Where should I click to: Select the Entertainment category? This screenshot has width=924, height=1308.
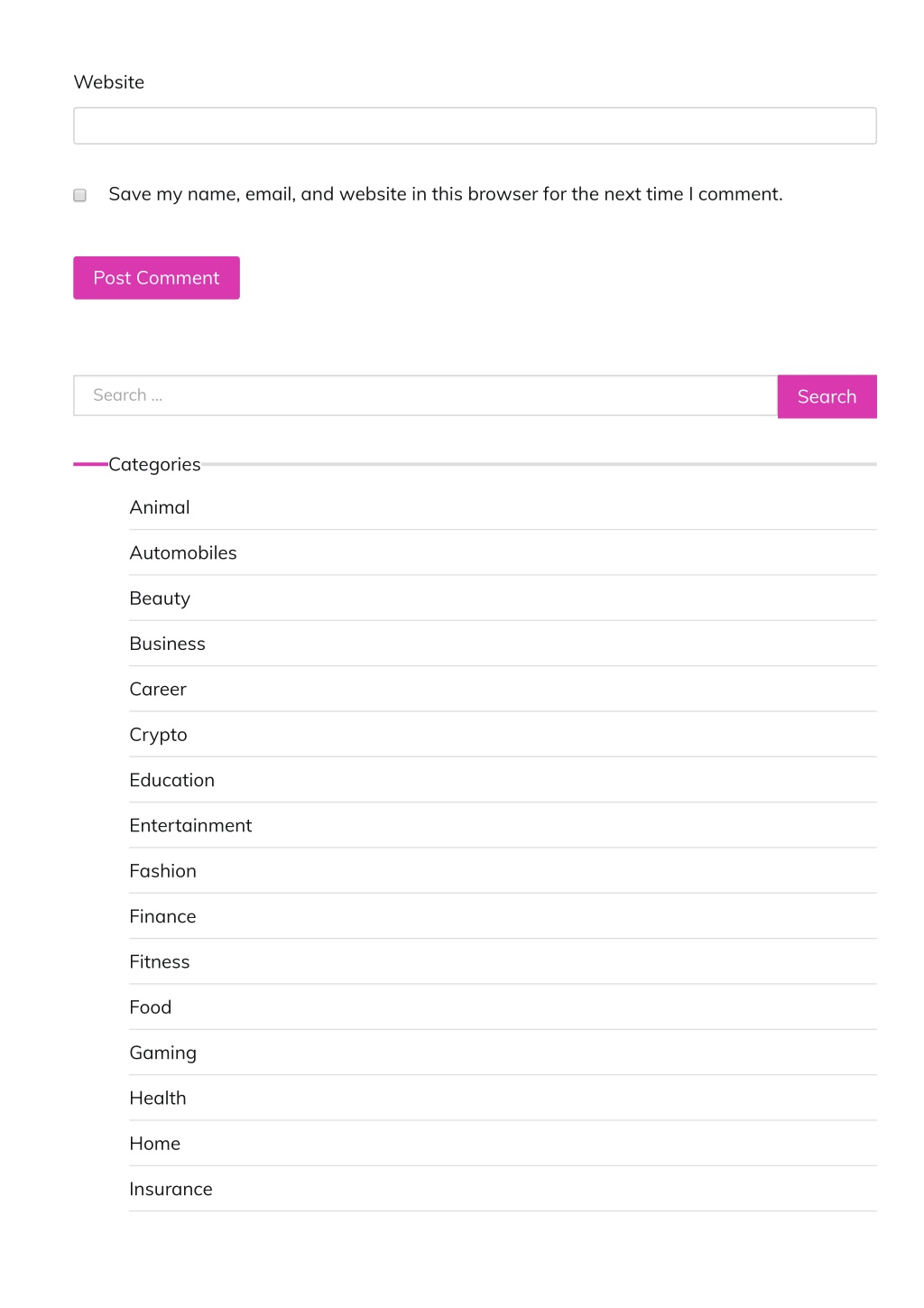point(190,825)
